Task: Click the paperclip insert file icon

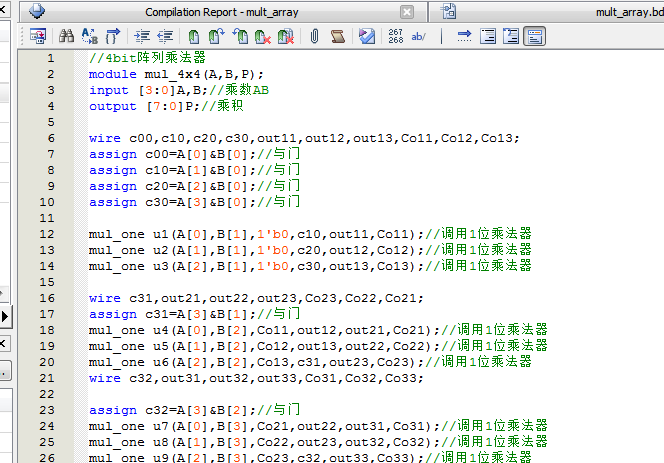Action: click(x=313, y=37)
